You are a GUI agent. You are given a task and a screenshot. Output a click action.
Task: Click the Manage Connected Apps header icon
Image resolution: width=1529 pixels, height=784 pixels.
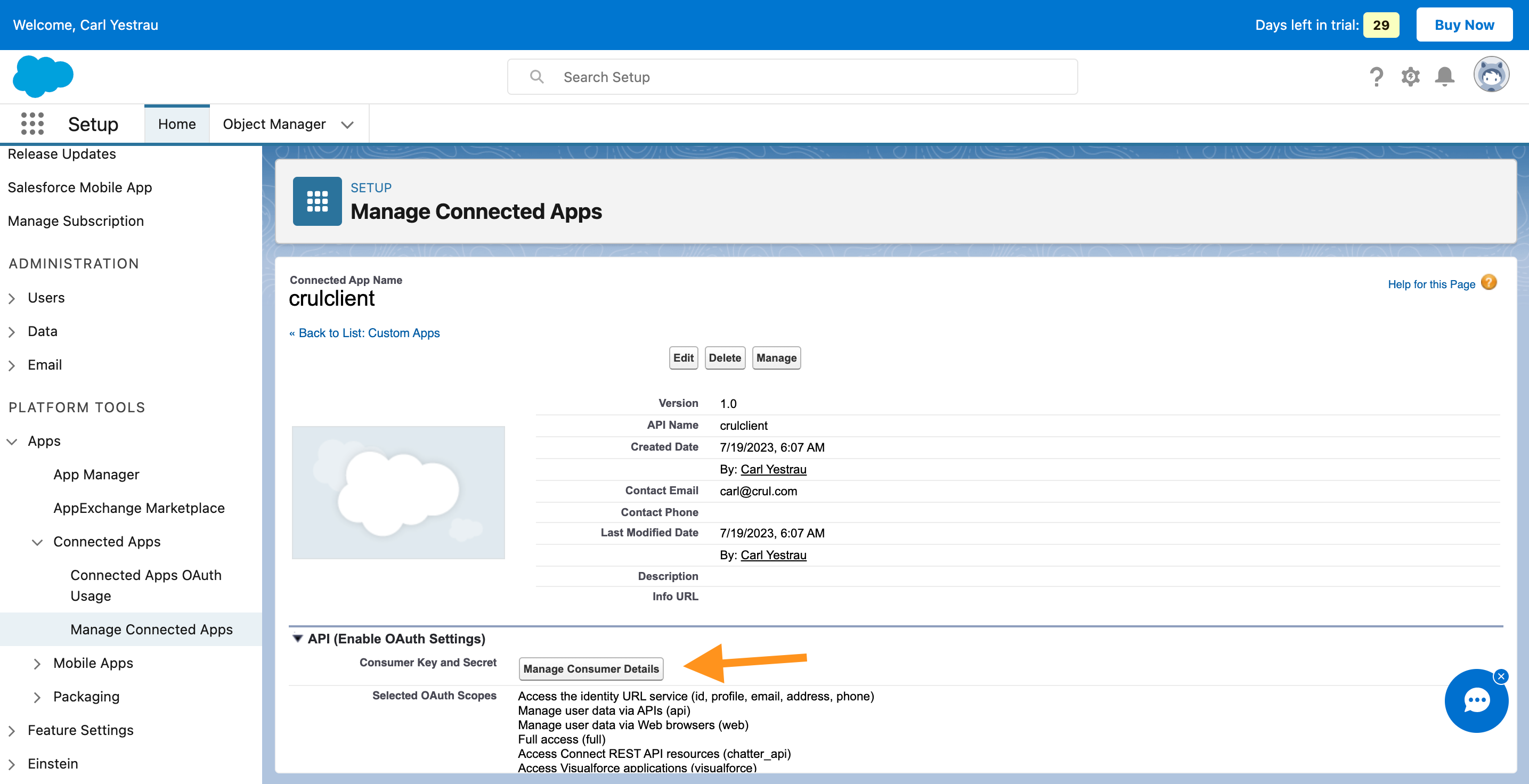click(317, 201)
